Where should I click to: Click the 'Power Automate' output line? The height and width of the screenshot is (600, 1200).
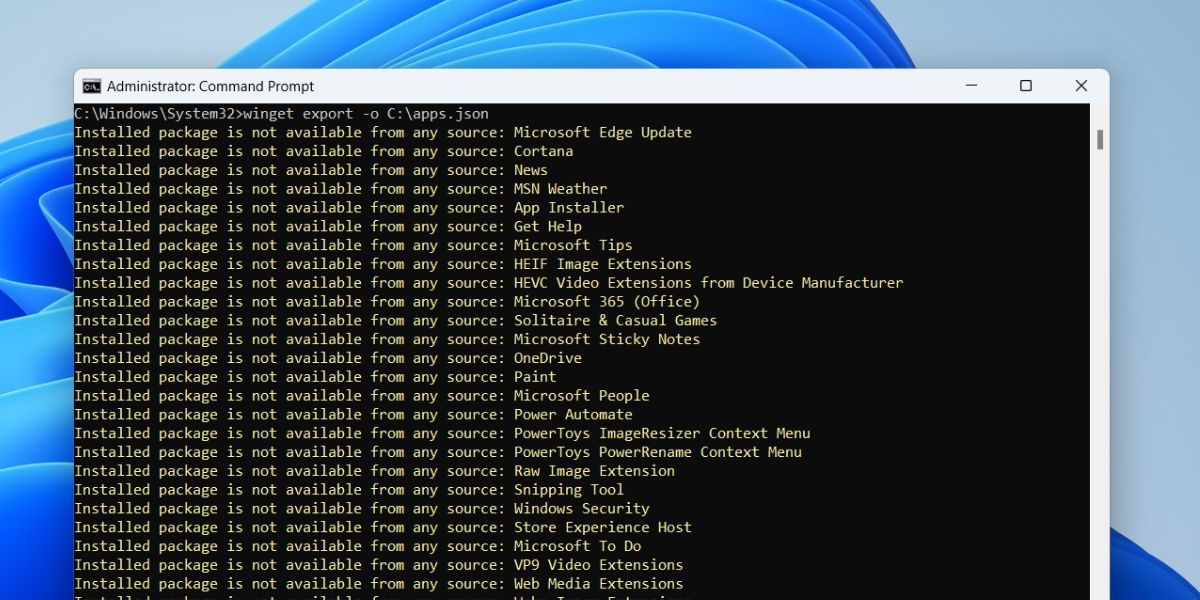click(573, 414)
